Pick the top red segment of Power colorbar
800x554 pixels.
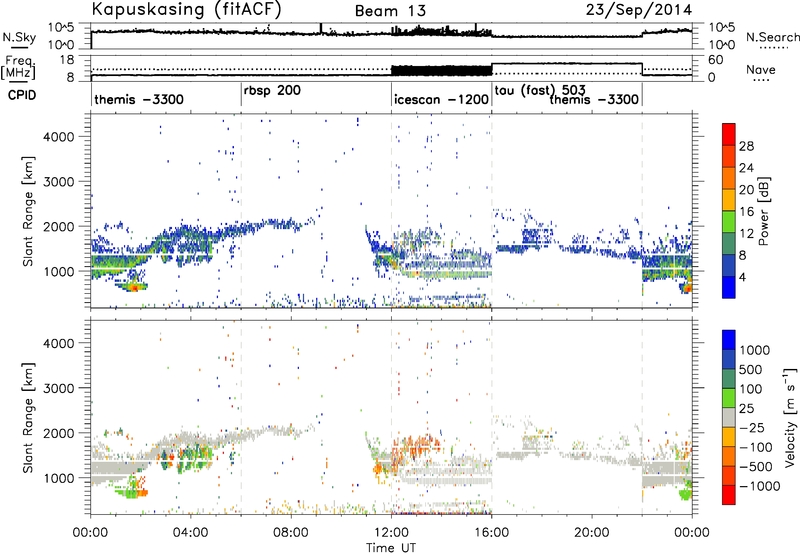tap(729, 134)
